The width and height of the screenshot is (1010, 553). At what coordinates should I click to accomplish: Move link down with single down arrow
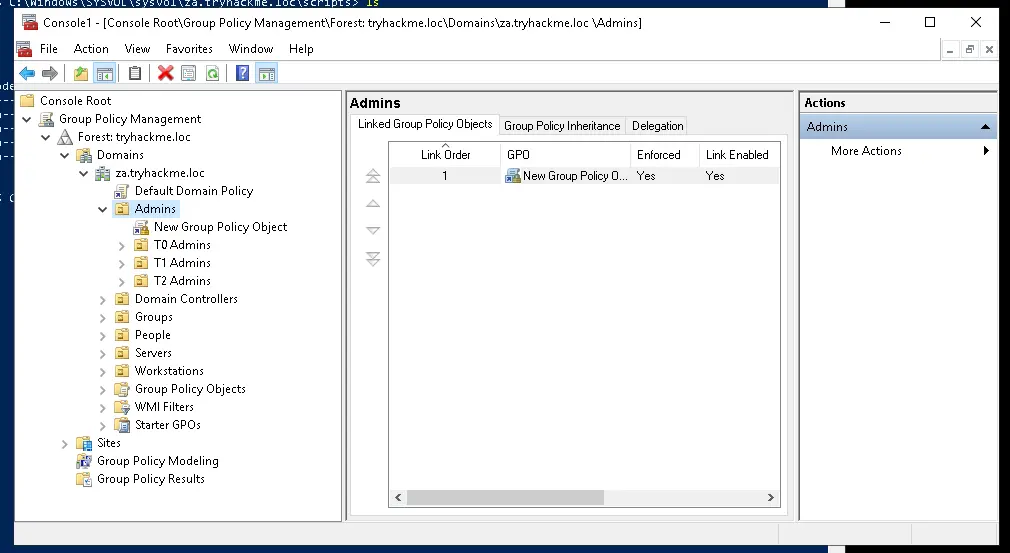[x=373, y=230]
